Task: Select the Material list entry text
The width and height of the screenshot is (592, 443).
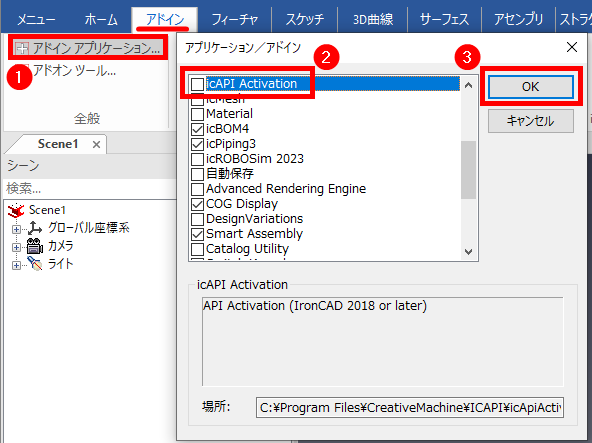Action: [229, 114]
